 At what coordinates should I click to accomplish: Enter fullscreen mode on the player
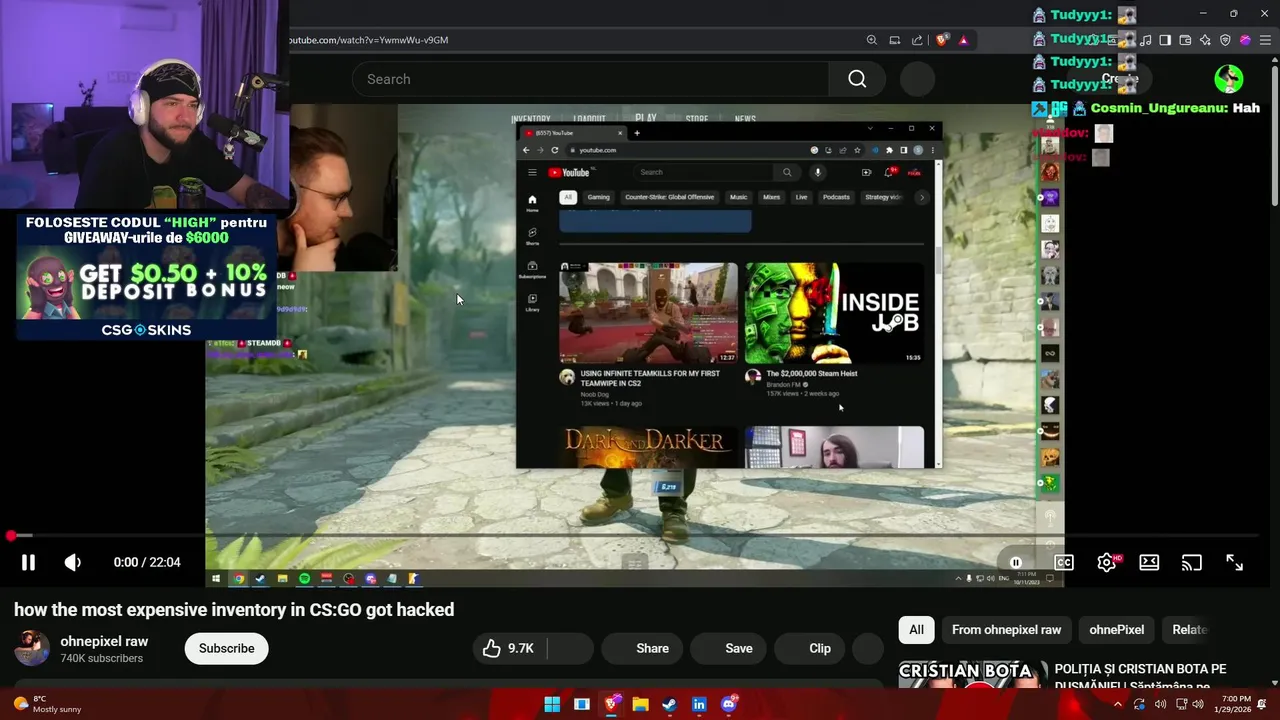pyautogui.click(x=1234, y=562)
